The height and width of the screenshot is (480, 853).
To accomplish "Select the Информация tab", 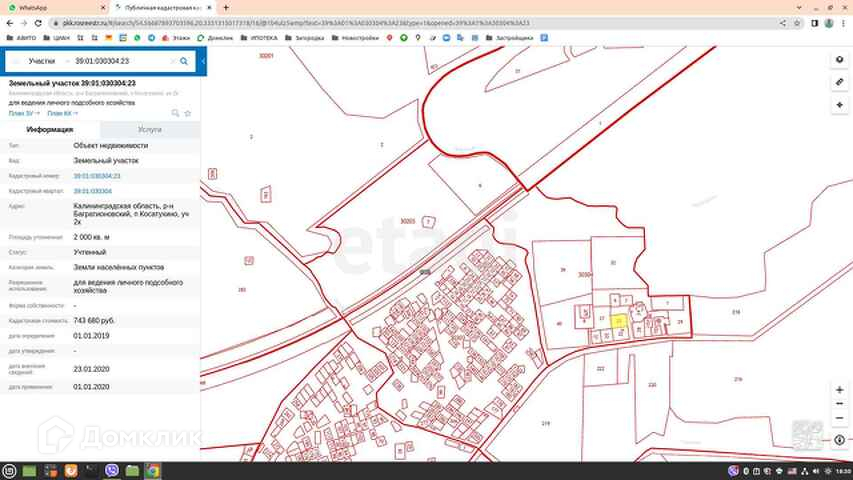I will tap(50, 130).
